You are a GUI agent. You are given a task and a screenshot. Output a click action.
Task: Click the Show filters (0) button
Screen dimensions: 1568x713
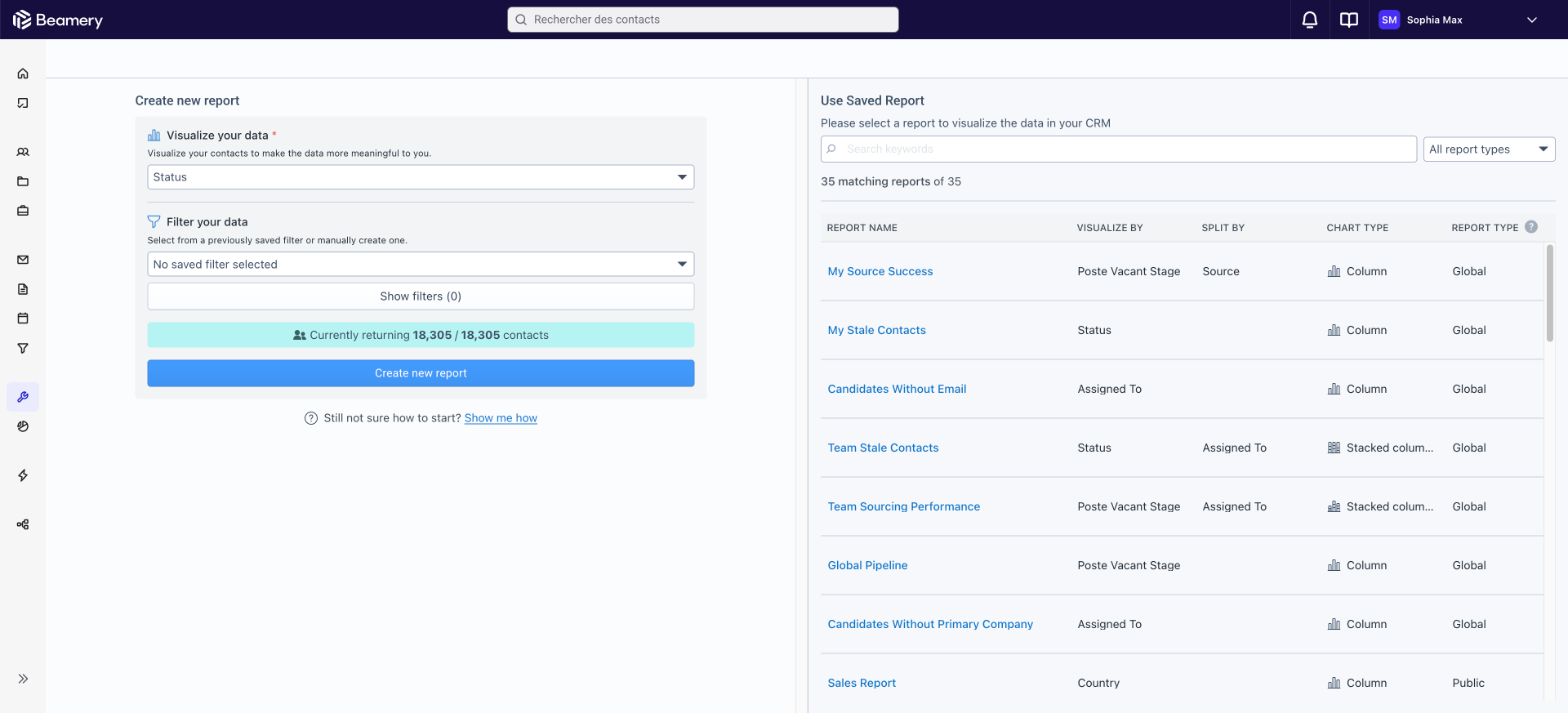(421, 296)
